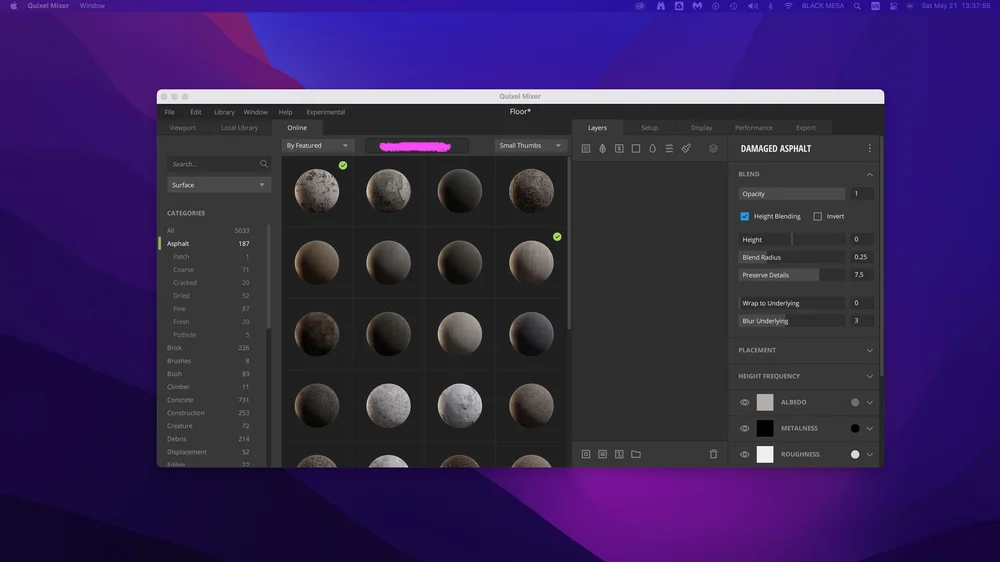Open the Edit menu
The width and height of the screenshot is (1000, 562).
tap(196, 112)
